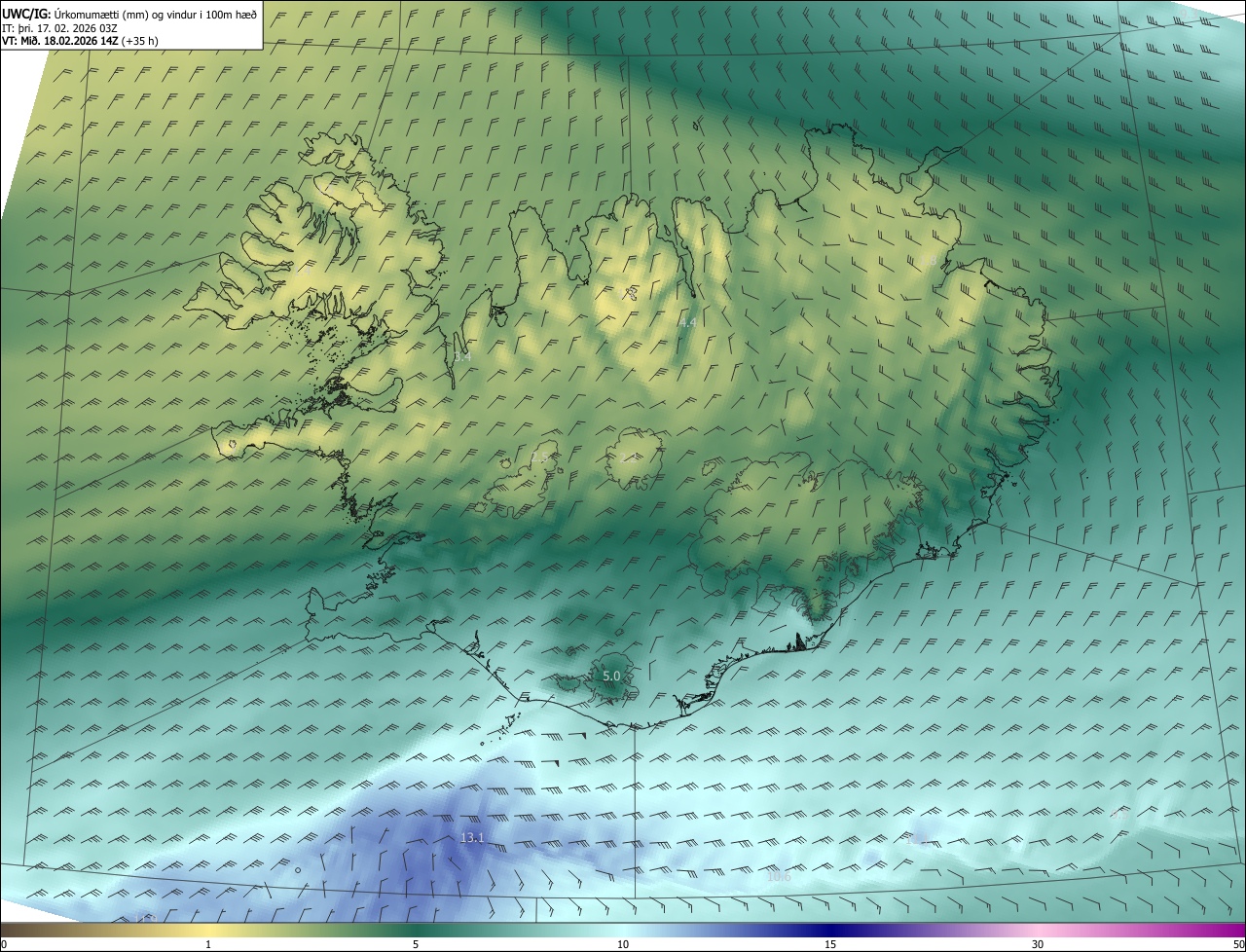1246x952 pixels.
Task: Click the "(+35 h)" forecast offset text
Action: pyautogui.click(x=140, y=41)
